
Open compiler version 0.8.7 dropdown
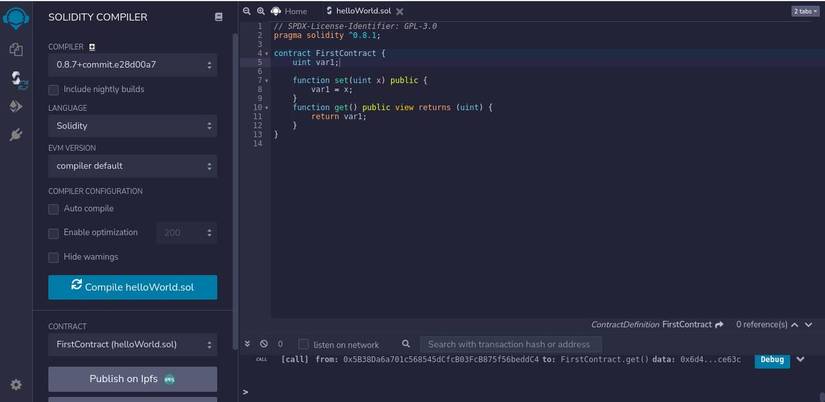[133, 65]
